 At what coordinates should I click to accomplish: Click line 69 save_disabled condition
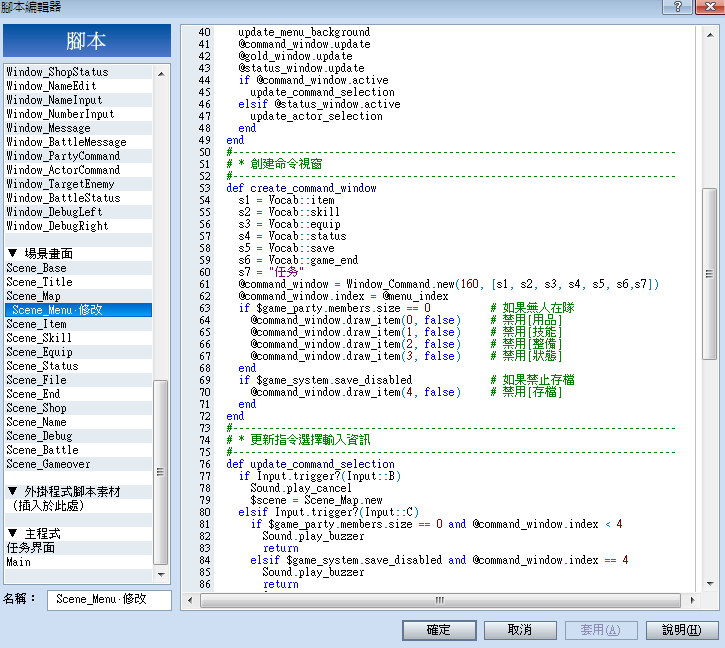pos(325,380)
